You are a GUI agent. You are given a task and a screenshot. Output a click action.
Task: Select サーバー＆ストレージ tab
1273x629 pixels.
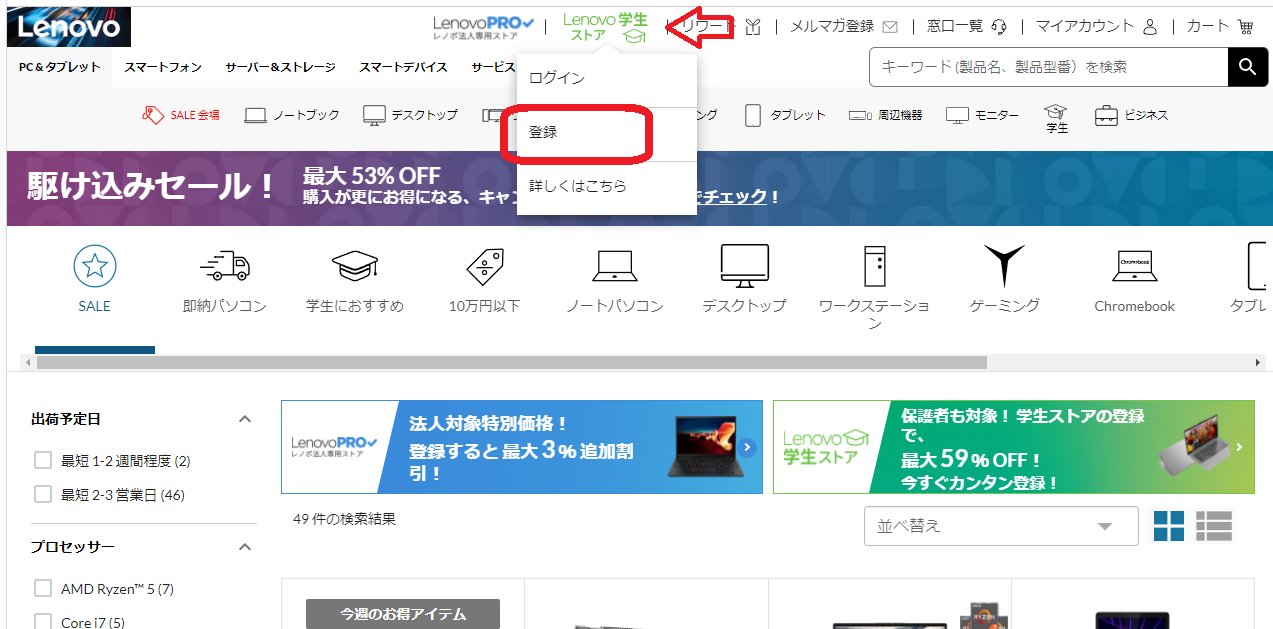pyautogui.click(x=280, y=67)
